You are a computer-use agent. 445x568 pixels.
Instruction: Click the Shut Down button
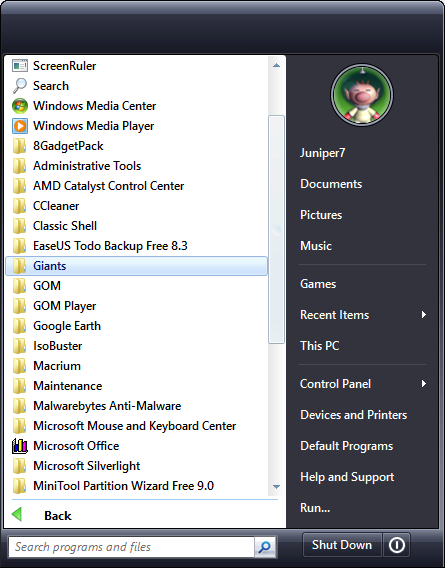click(x=342, y=544)
